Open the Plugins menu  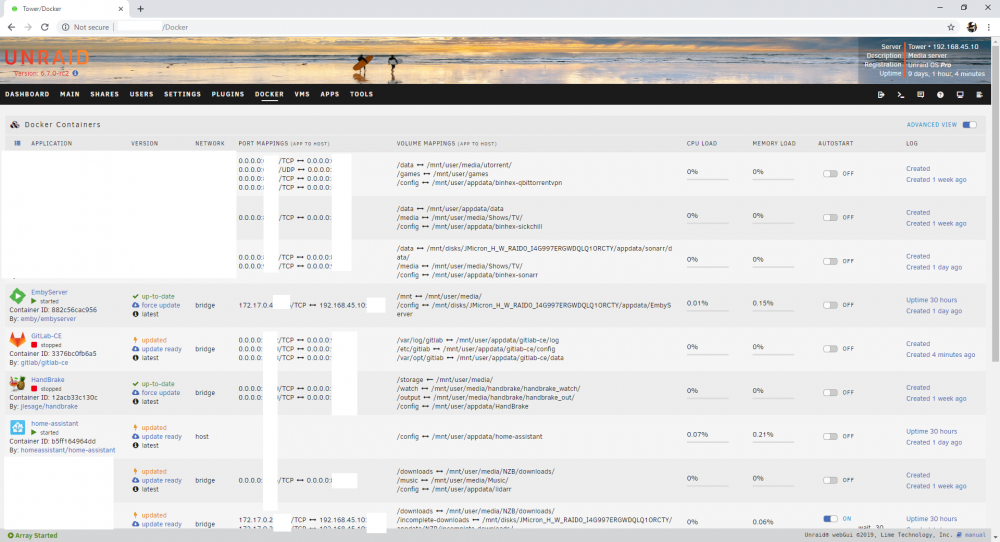[x=228, y=94]
